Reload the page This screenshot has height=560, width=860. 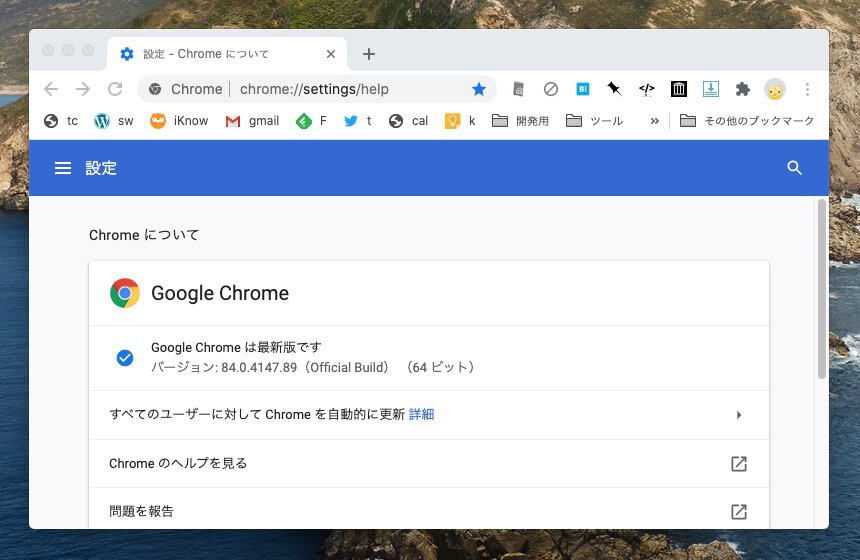coord(115,89)
